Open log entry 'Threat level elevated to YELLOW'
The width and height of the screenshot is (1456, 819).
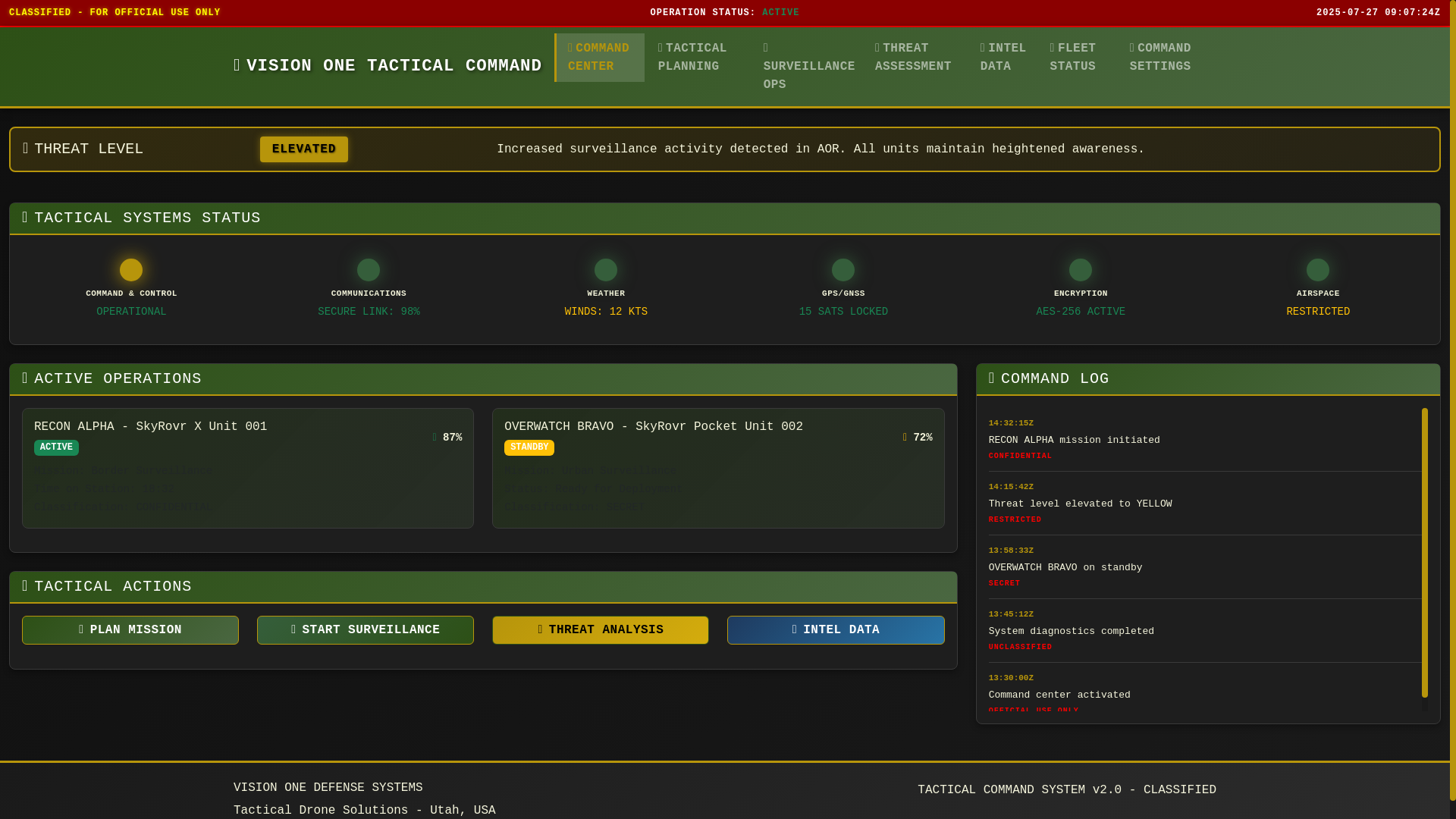click(1205, 504)
